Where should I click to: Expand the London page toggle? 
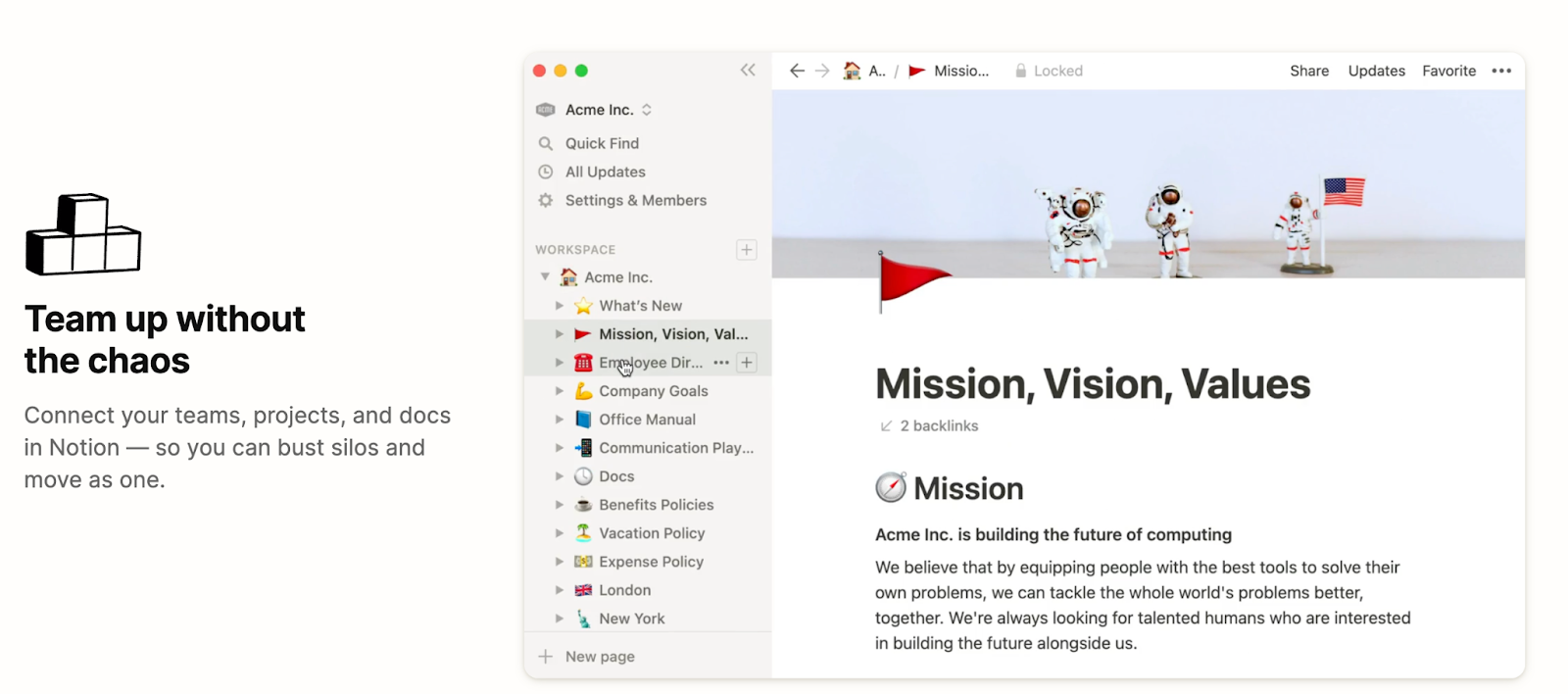click(560, 590)
